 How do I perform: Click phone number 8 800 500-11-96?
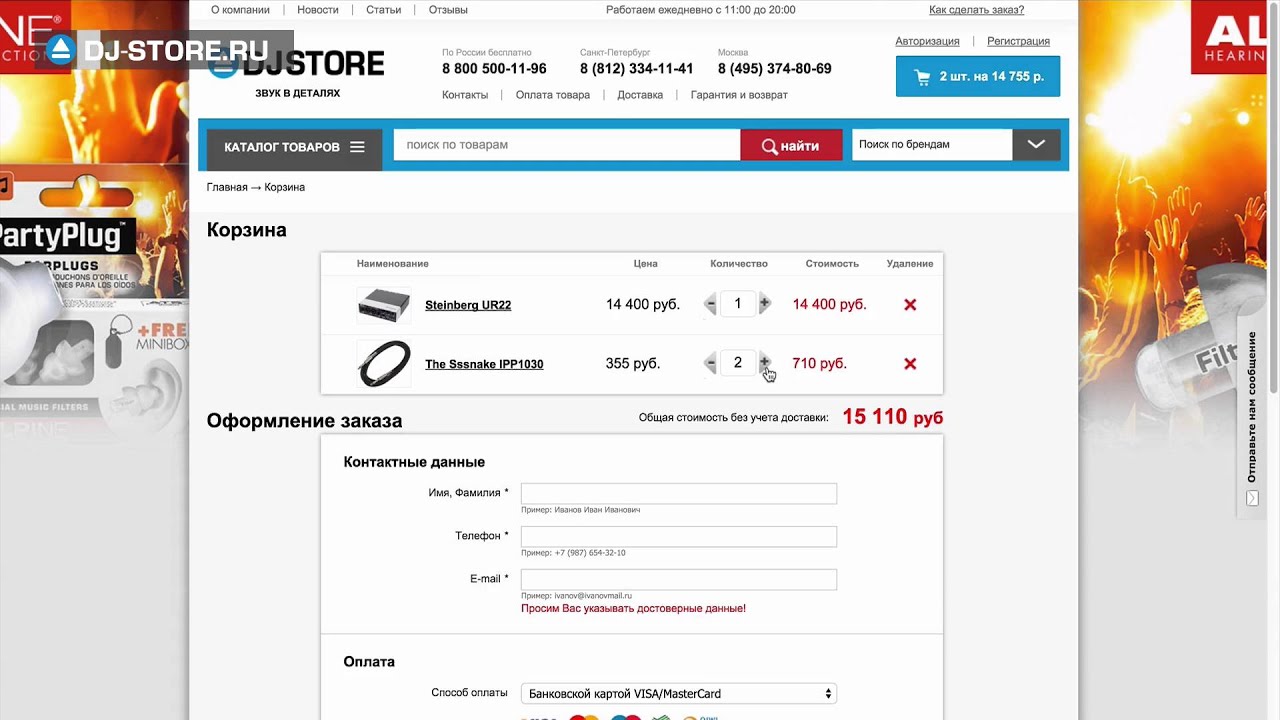click(494, 69)
